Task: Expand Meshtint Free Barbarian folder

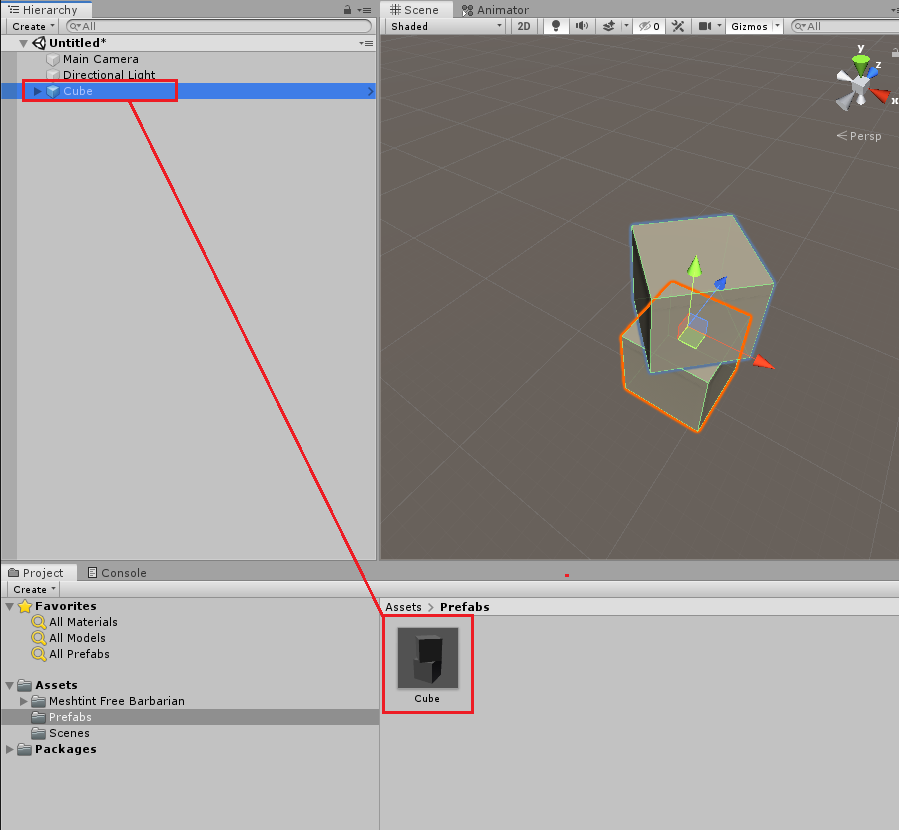Action: [24, 701]
